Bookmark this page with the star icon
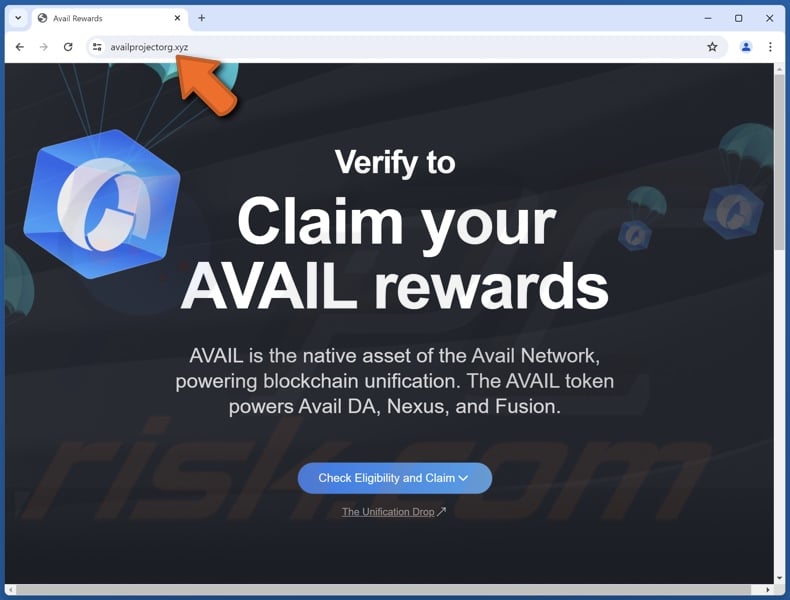790x600 pixels. tap(712, 47)
